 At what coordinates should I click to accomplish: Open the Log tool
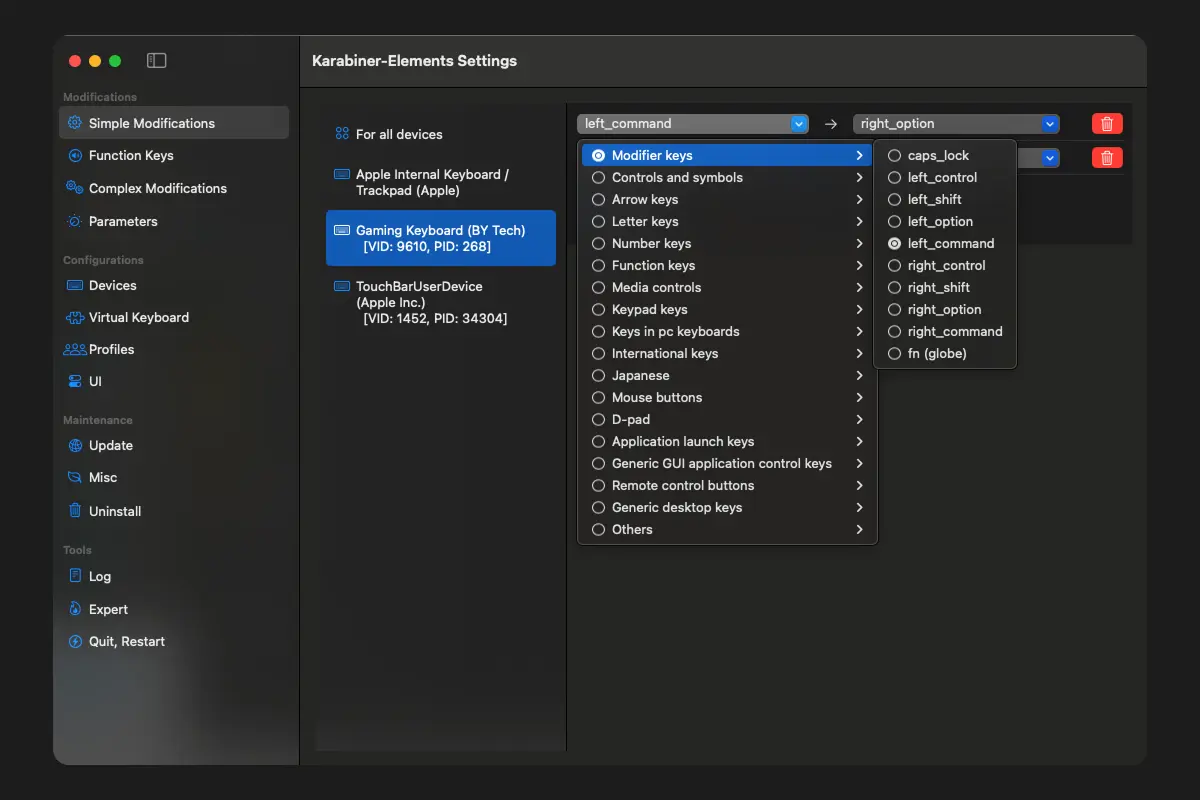(x=99, y=576)
